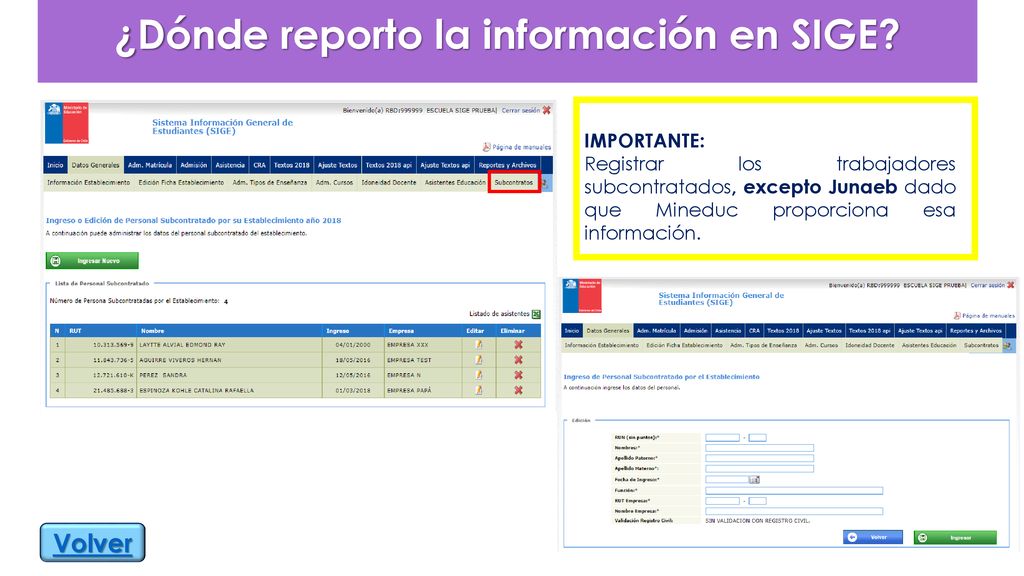The height and width of the screenshot is (576, 1024).
Task: Open Idoneidad Docente submenu in left window
Action: (389, 183)
